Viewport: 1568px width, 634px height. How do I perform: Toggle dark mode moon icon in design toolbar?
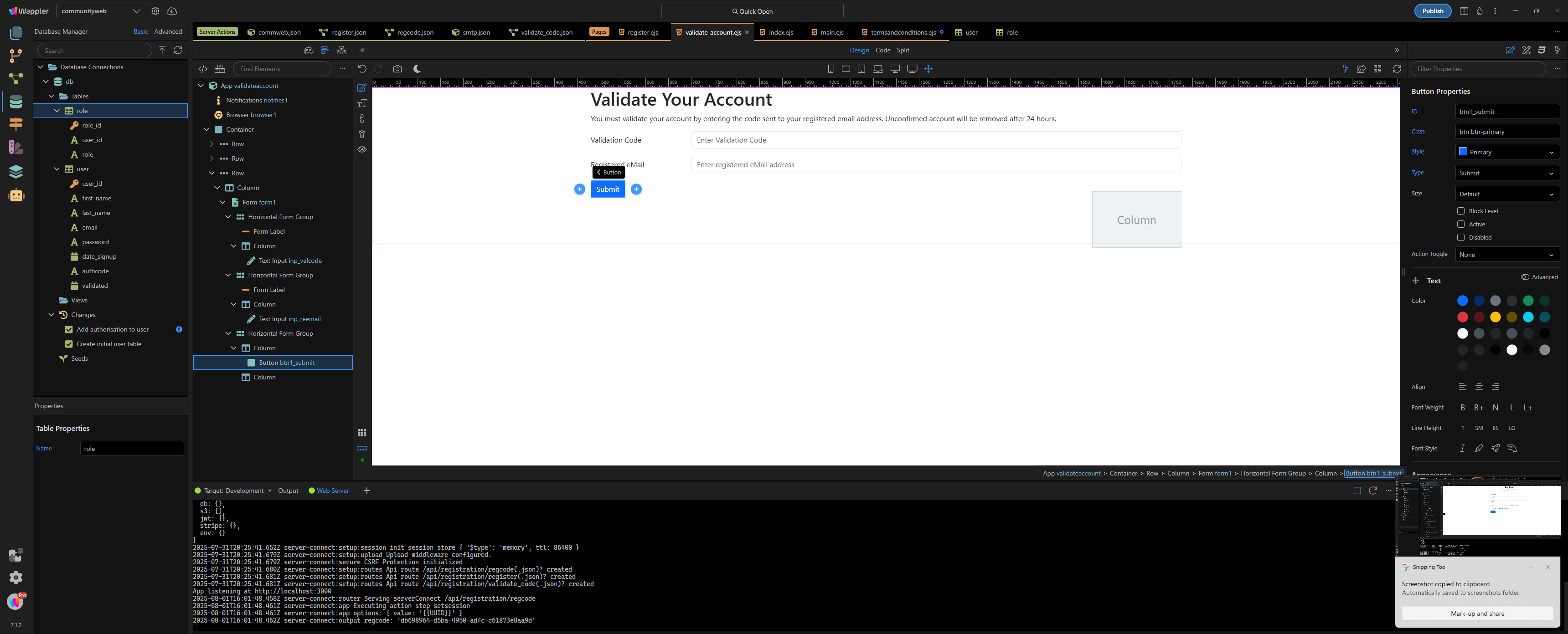pyautogui.click(x=417, y=69)
